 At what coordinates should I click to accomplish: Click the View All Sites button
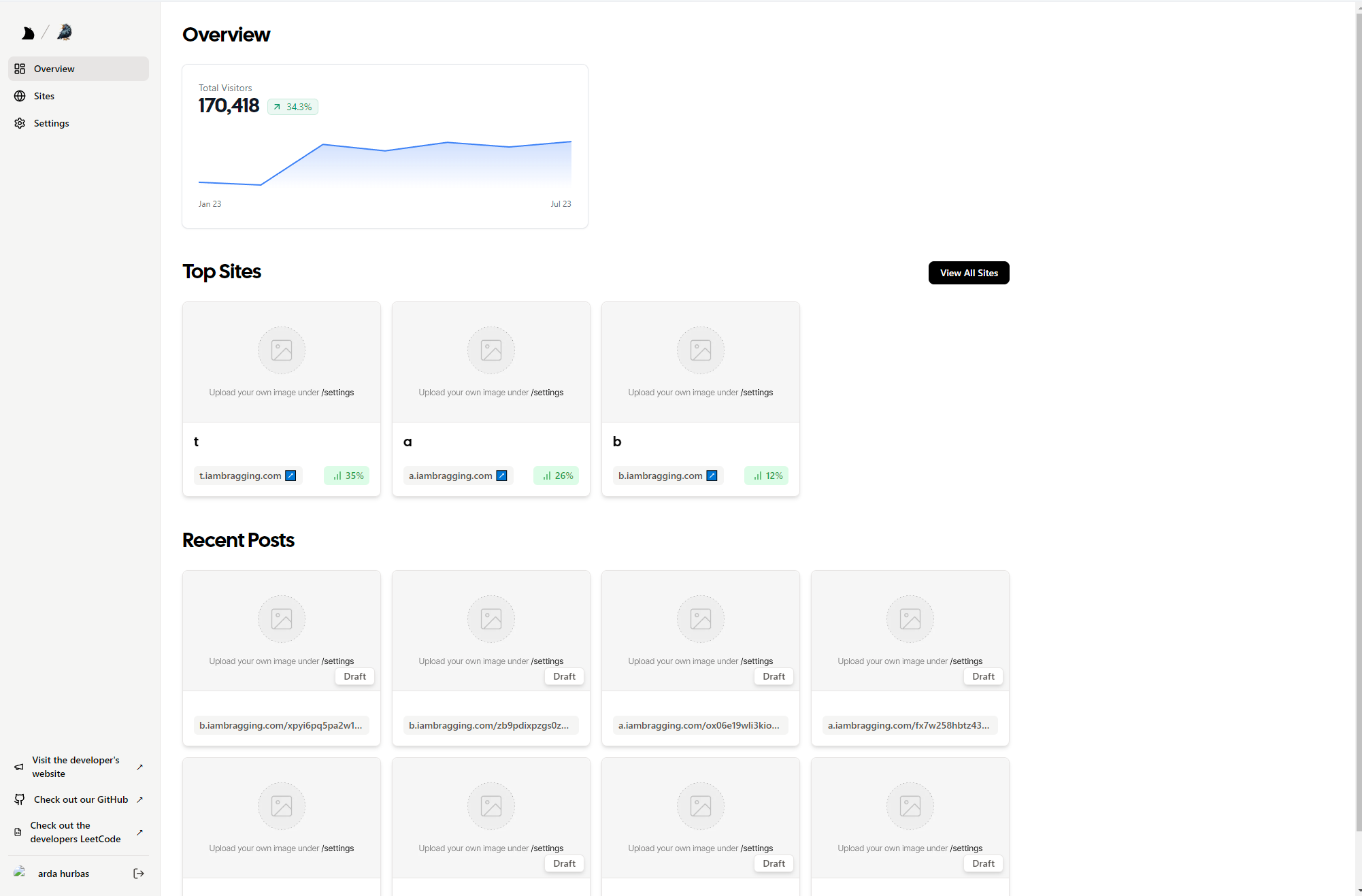click(969, 273)
